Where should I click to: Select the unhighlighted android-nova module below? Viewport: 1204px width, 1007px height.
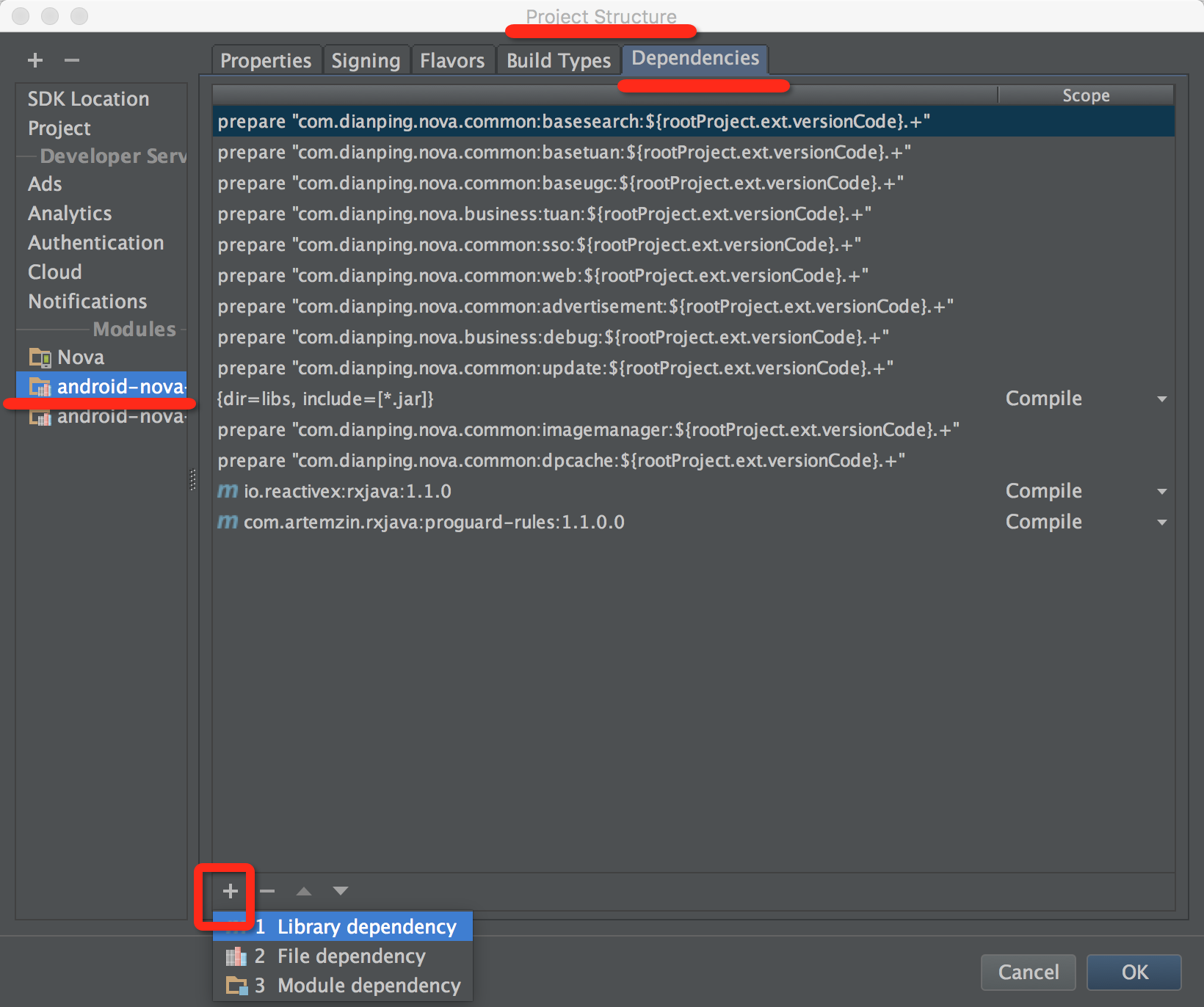pyautogui.click(x=101, y=416)
